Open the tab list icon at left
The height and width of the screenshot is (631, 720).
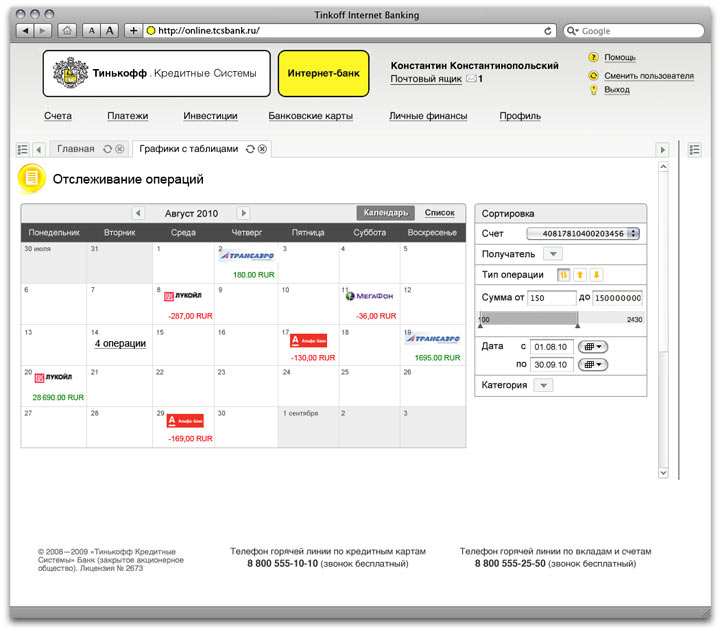point(22,149)
